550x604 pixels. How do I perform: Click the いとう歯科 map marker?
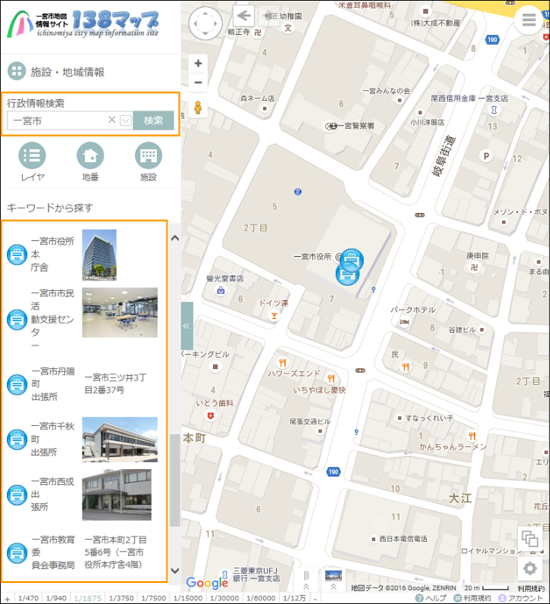[x=210, y=416]
